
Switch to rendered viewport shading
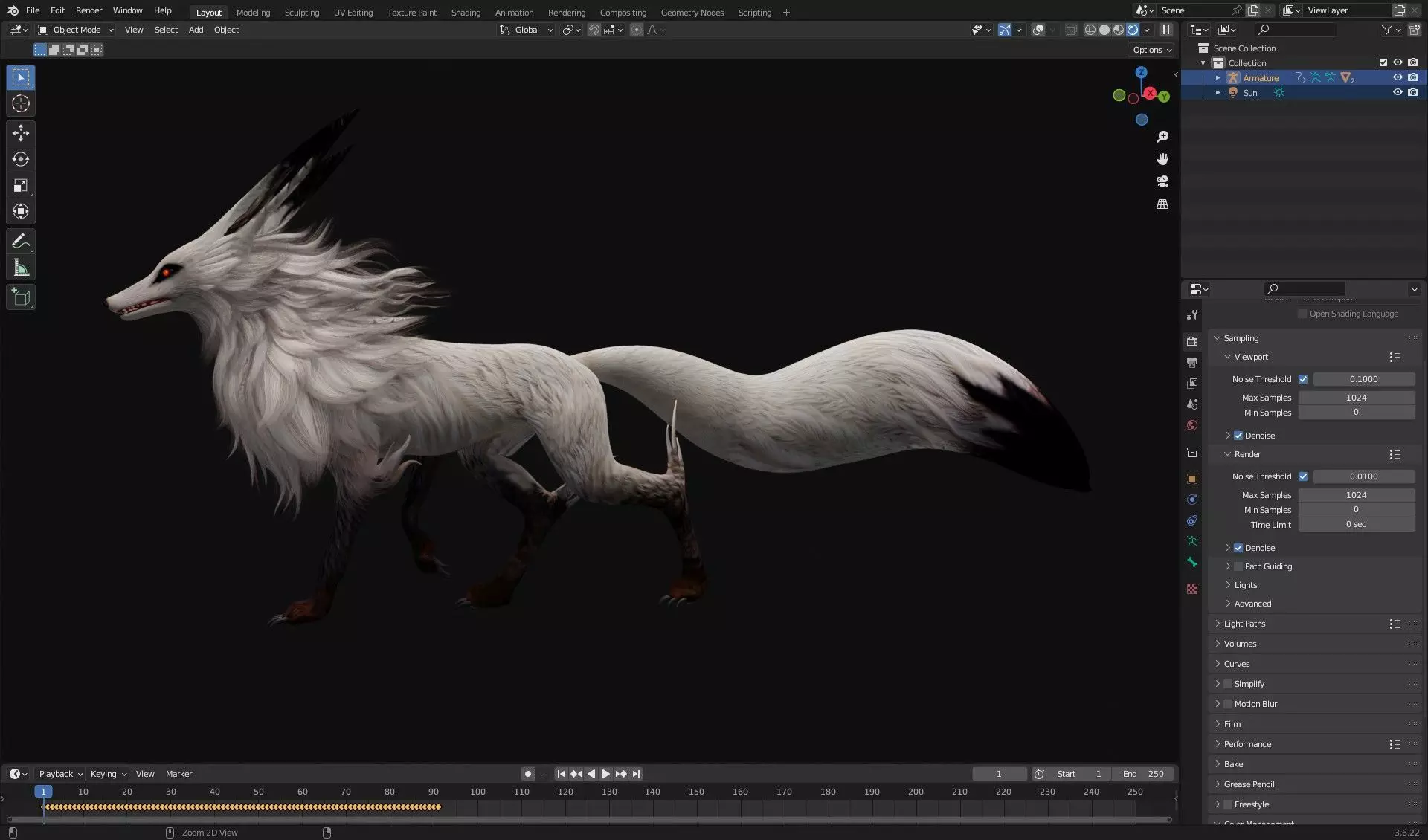[1133, 30]
